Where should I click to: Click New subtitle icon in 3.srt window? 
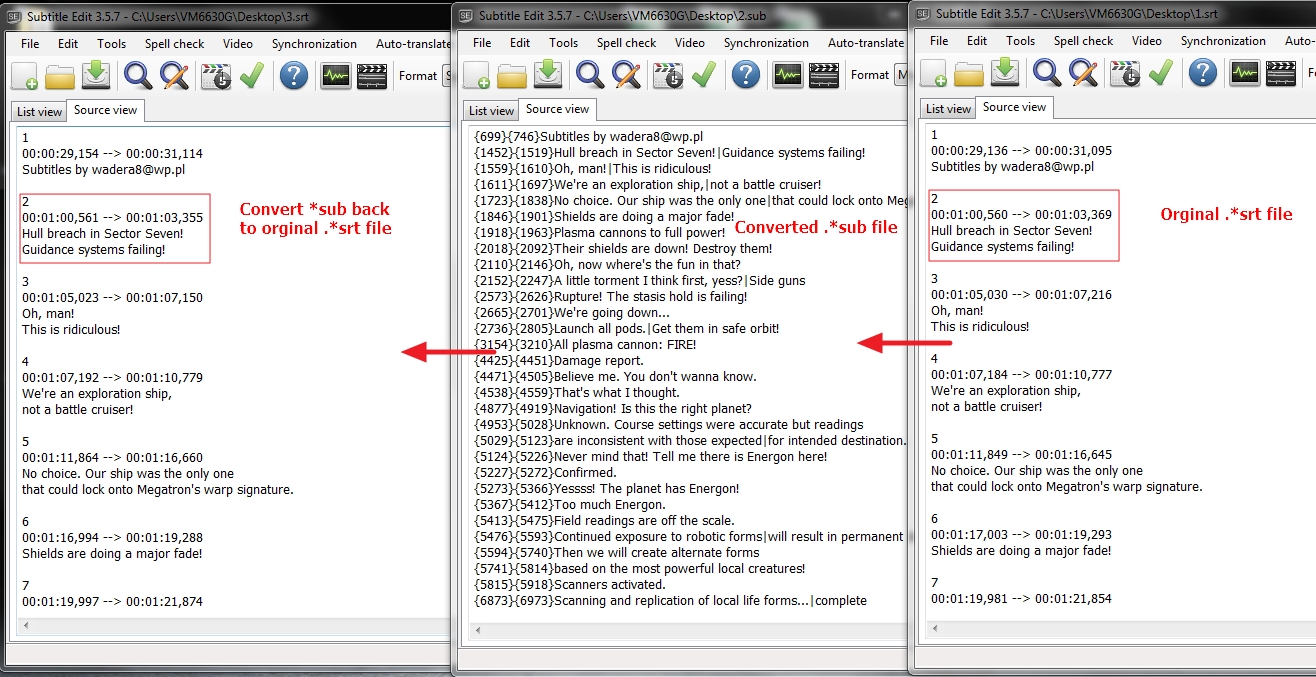25,76
